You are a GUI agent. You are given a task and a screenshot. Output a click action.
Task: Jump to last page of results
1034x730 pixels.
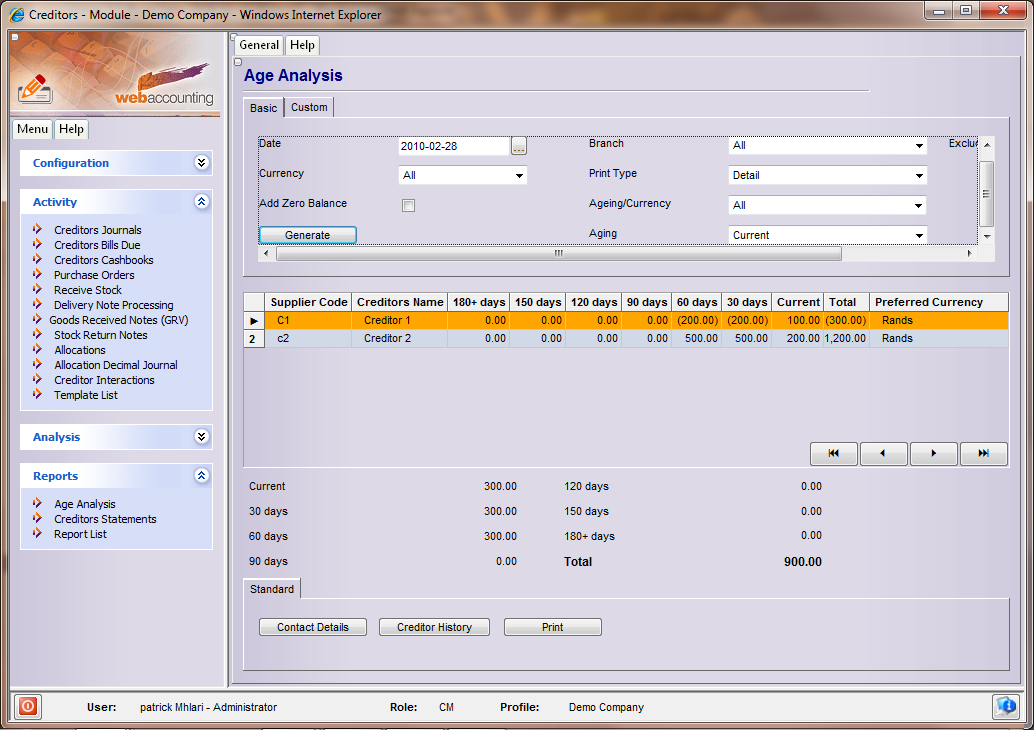983,454
